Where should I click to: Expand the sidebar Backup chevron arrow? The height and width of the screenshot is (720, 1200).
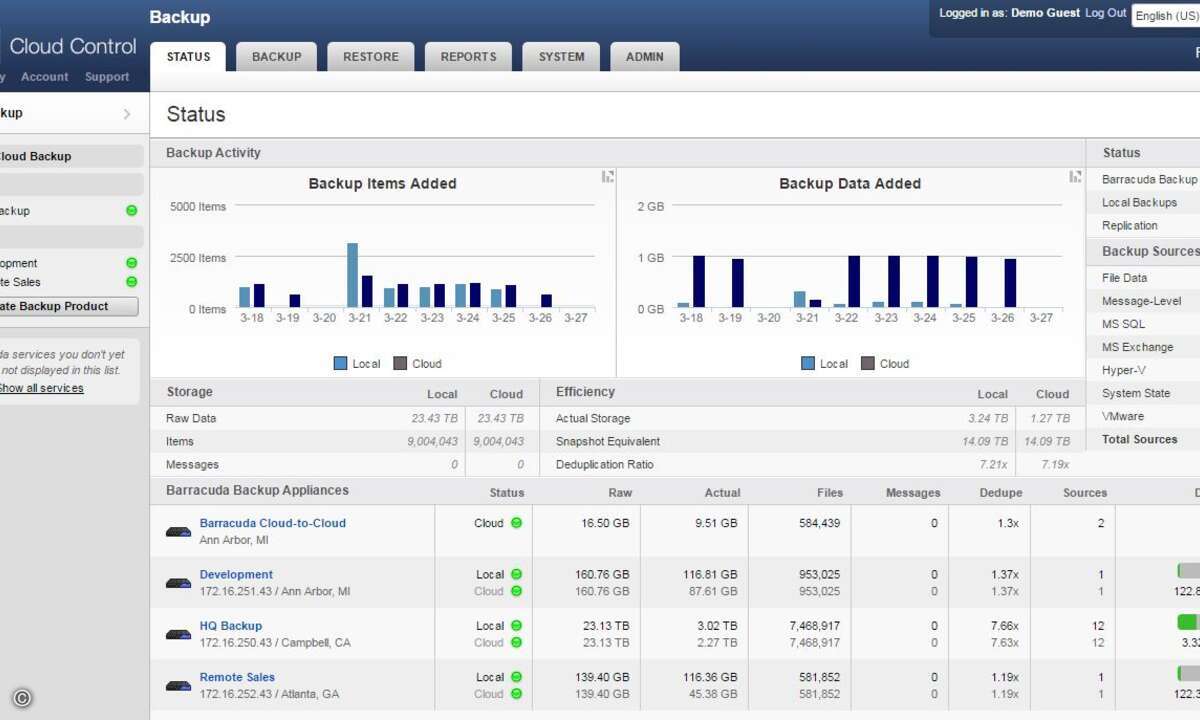(127, 114)
